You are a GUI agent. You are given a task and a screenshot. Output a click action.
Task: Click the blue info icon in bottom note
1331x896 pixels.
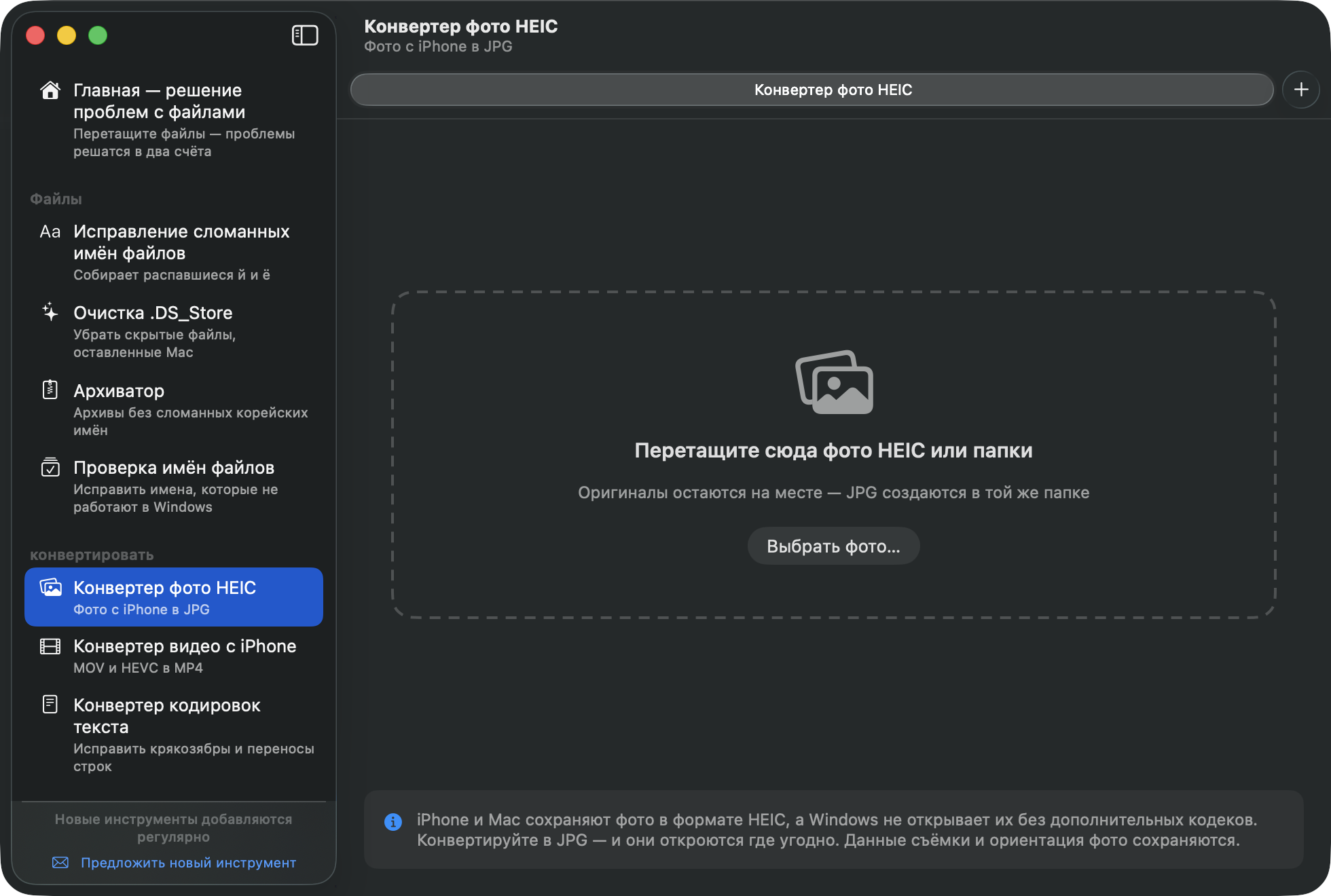[393, 822]
